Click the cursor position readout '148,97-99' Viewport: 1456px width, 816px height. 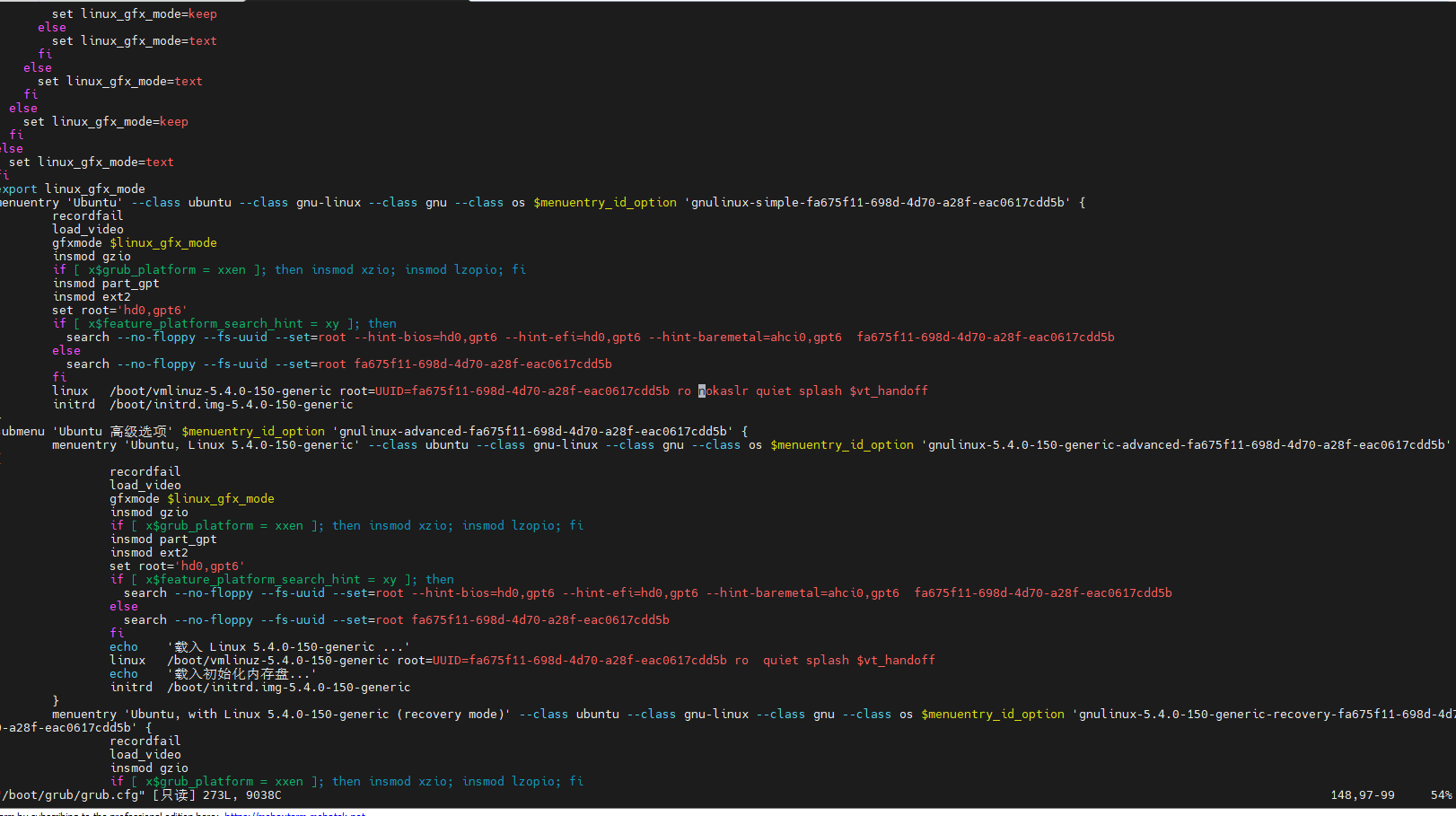(1363, 795)
